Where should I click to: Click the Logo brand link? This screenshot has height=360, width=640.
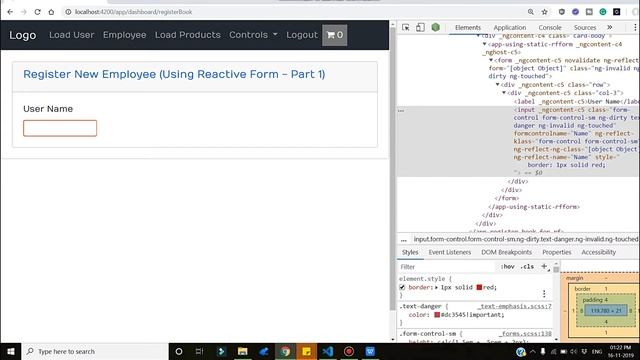click(23, 35)
